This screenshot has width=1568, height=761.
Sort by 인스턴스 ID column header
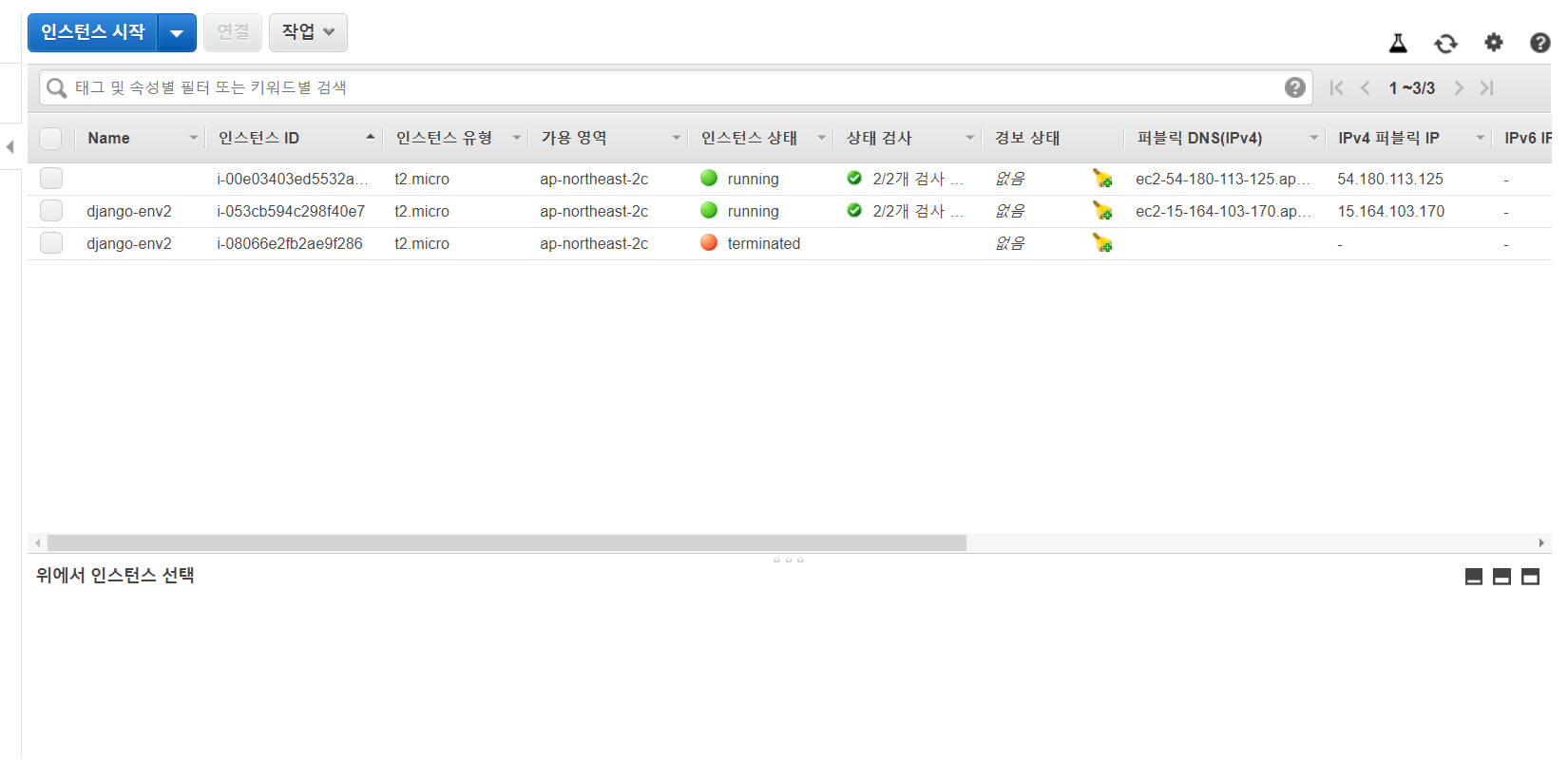(x=258, y=138)
